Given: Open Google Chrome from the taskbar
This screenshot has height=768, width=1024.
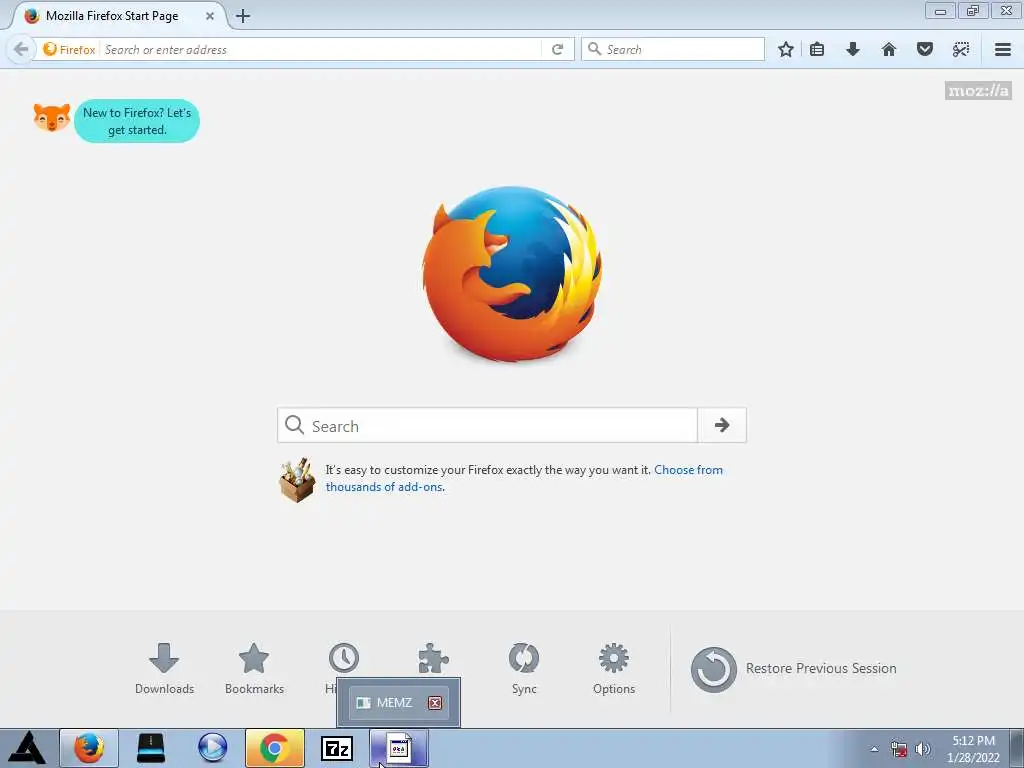Looking at the screenshot, I should [275, 748].
